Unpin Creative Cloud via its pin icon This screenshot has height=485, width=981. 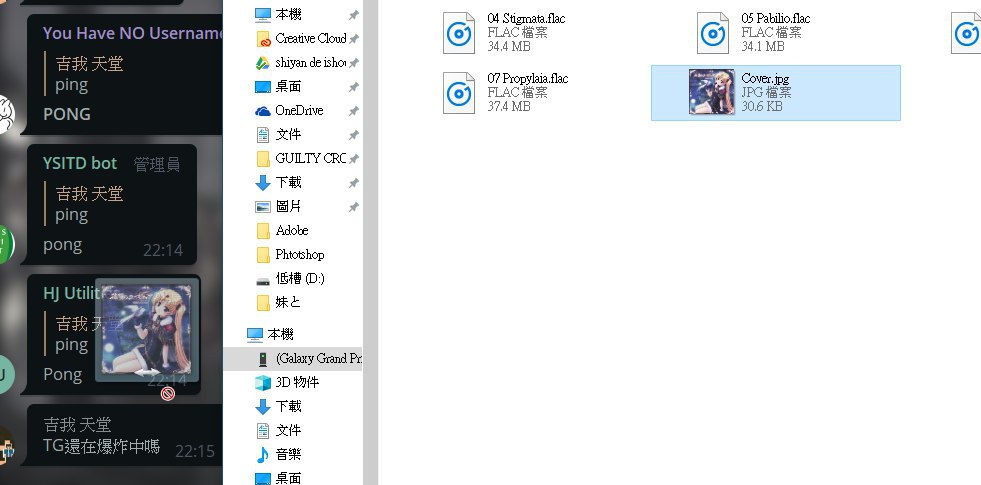[x=353, y=39]
